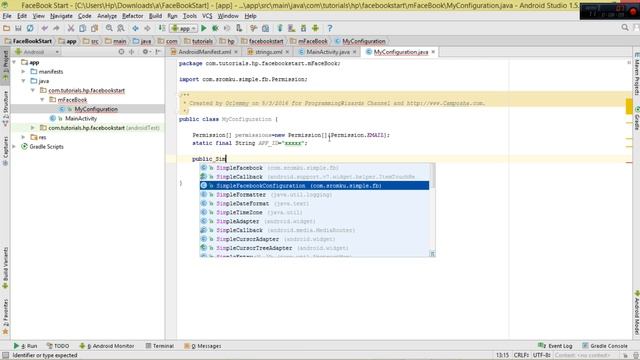Expand the androidTest package

(33, 128)
